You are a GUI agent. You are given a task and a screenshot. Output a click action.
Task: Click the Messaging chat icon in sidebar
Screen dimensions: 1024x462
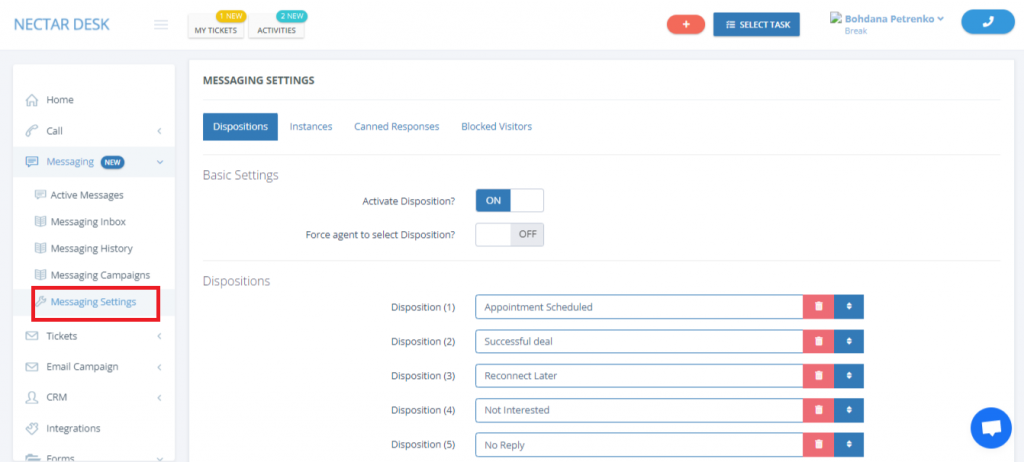click(31, 162)
